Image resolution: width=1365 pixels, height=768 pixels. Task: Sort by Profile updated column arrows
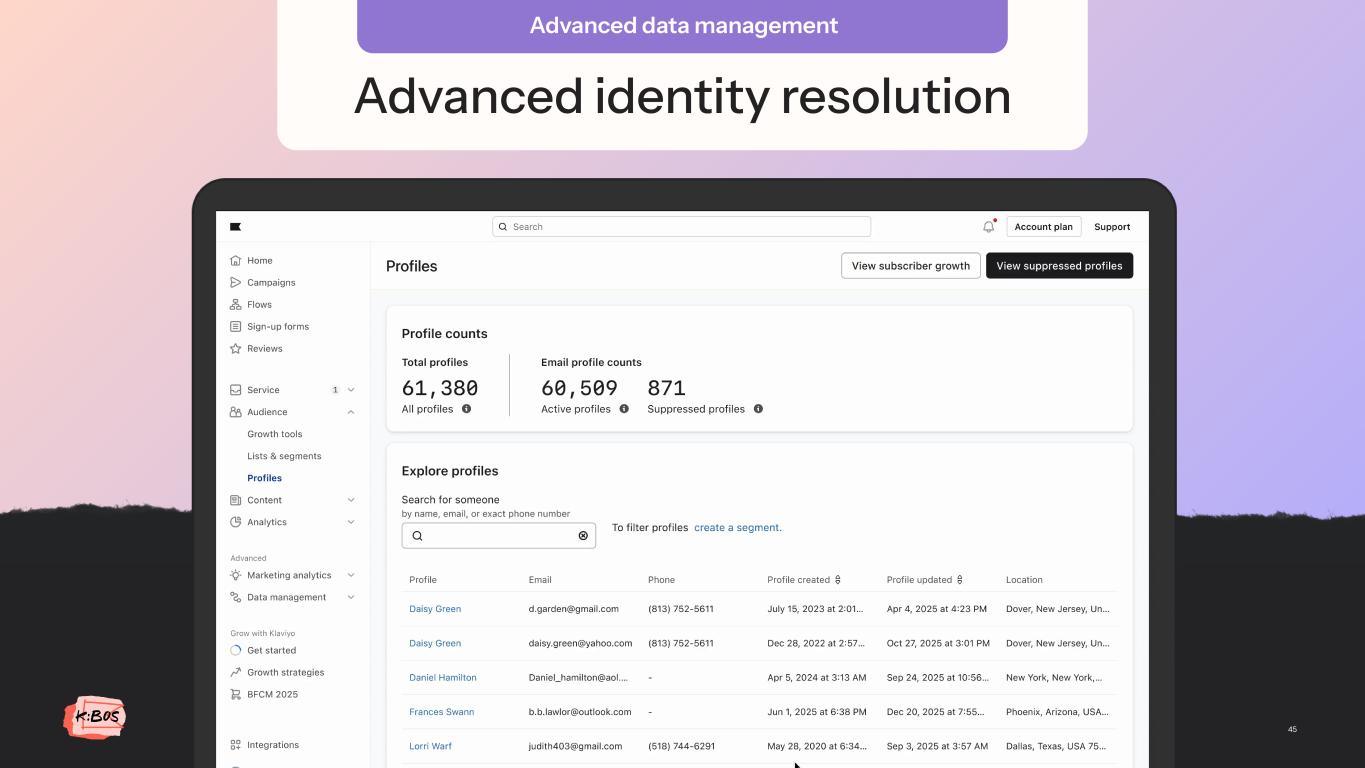pyautogui.click(x=960, y=580)
